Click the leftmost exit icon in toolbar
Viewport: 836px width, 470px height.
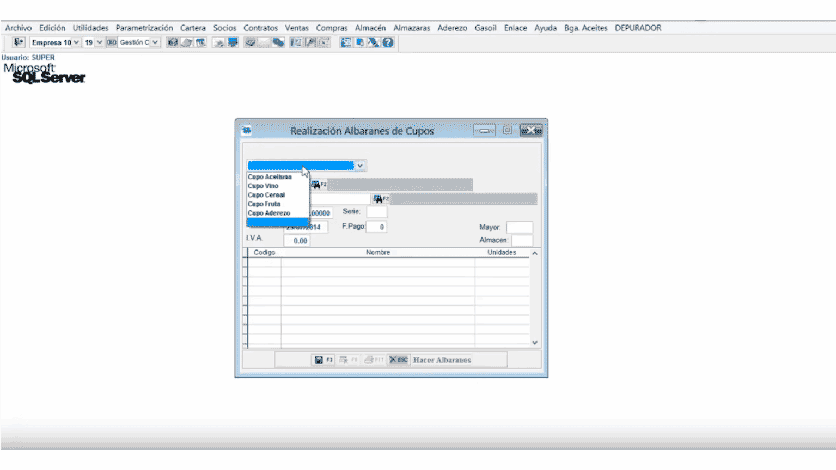(x=19, y=43)
